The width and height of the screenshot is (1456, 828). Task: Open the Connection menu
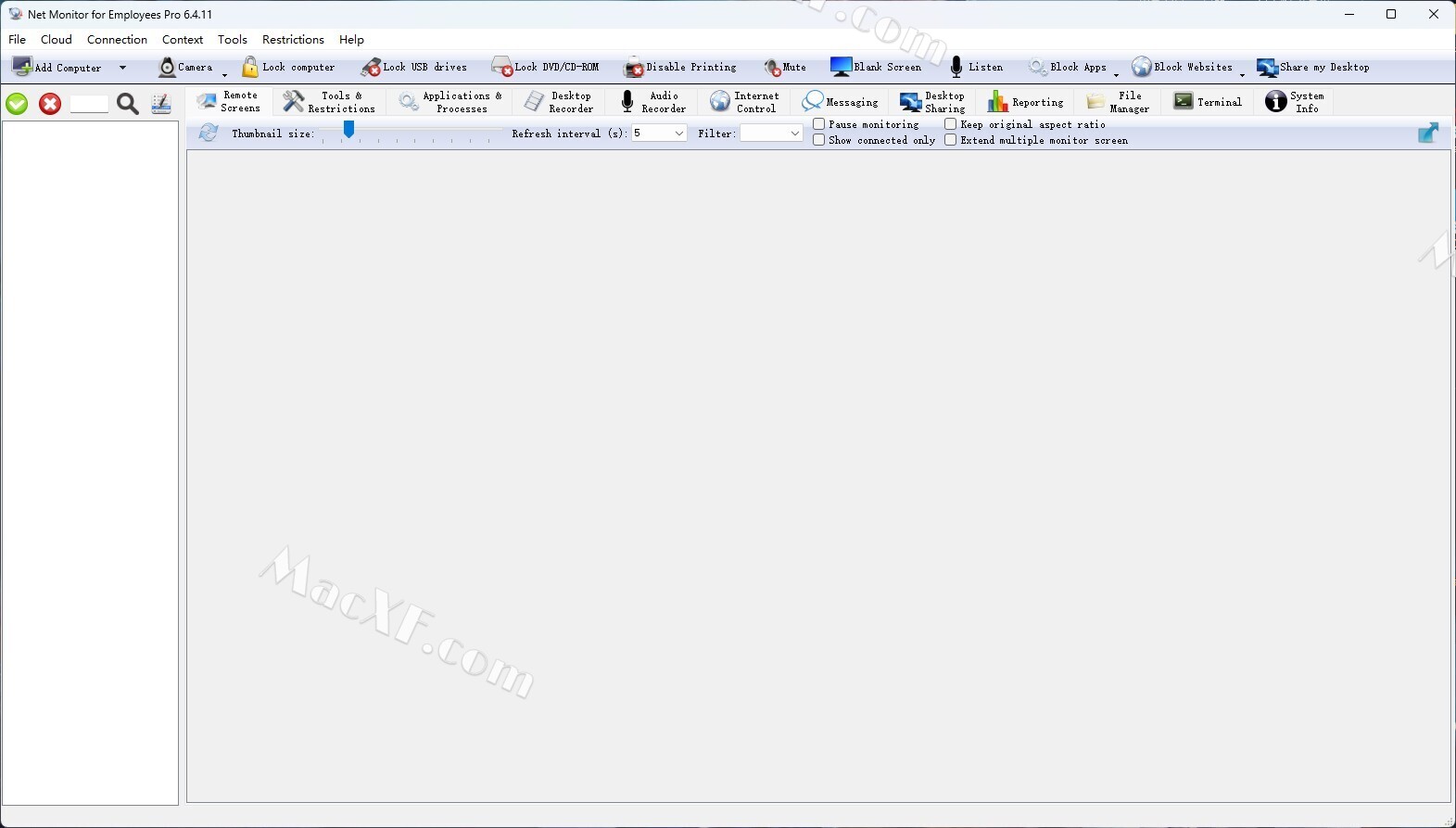pos(117,40)
